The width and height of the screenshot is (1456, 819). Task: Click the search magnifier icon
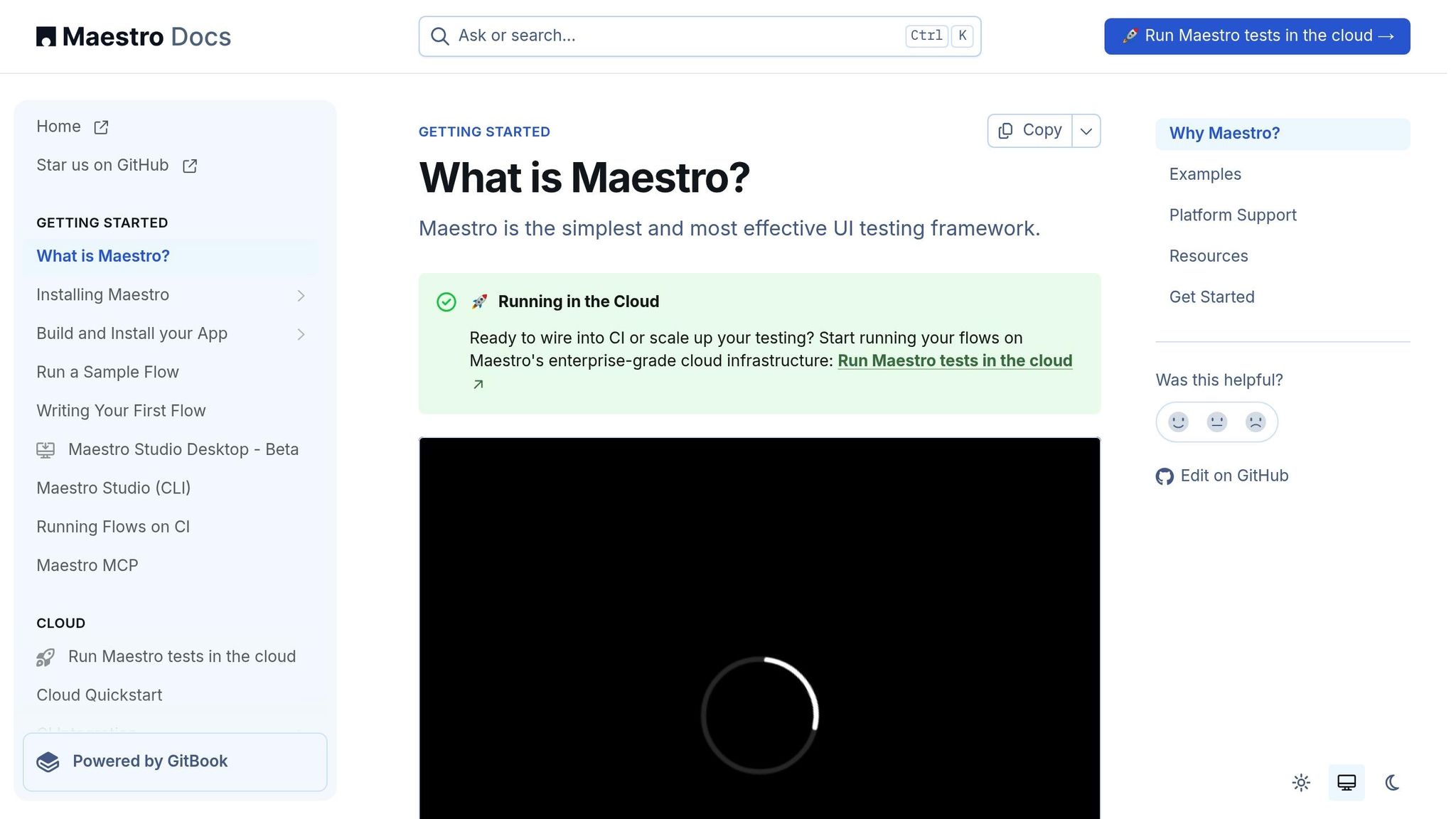pyautogui.click(x=440, y=36)
